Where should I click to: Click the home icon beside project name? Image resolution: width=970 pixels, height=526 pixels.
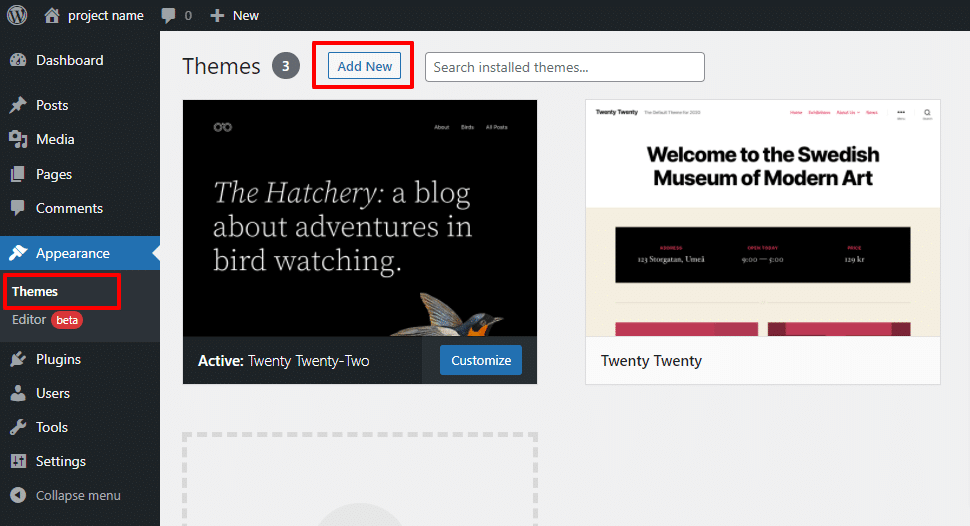(x=52, y=15)
